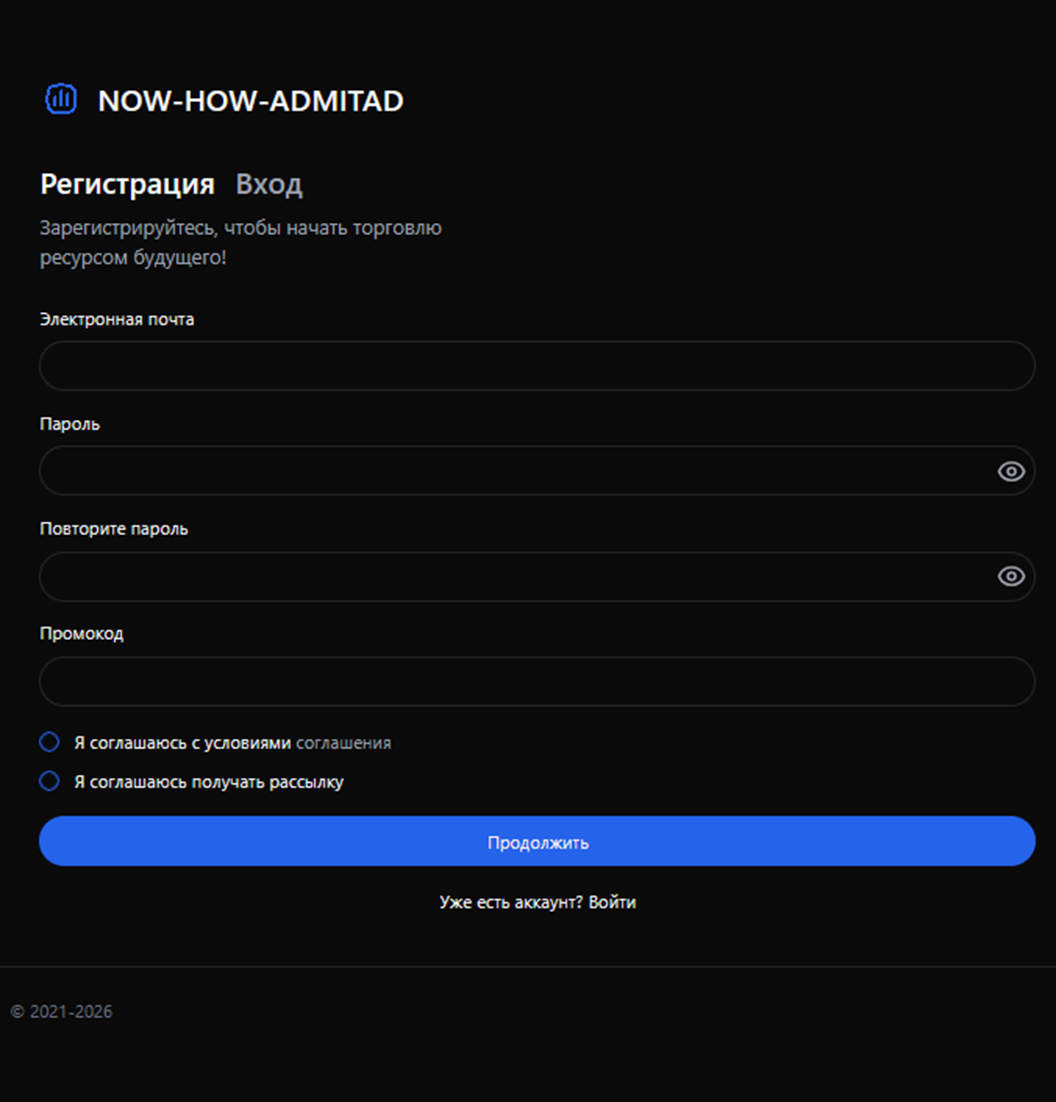
Task: Open the соглашения terms link
Action: (x=343, y=743)
